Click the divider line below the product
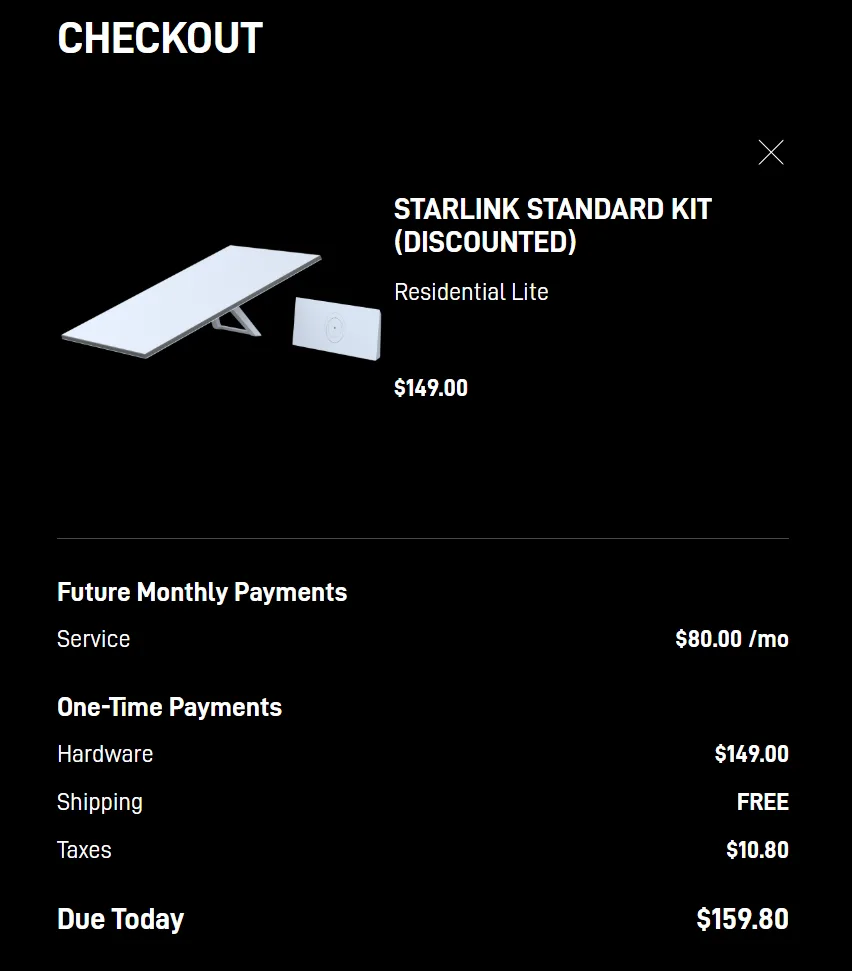Image resolution: width=852 pixels, height=971 pixels. [x=423, y=539]
